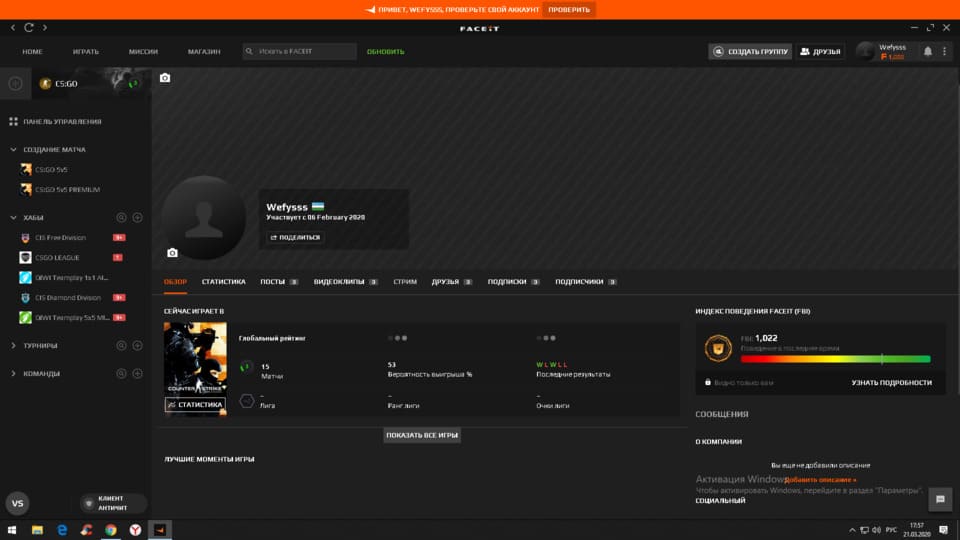Click the FBI shield badge icon
The image size is (960, 540).
[x=718, y=348]
